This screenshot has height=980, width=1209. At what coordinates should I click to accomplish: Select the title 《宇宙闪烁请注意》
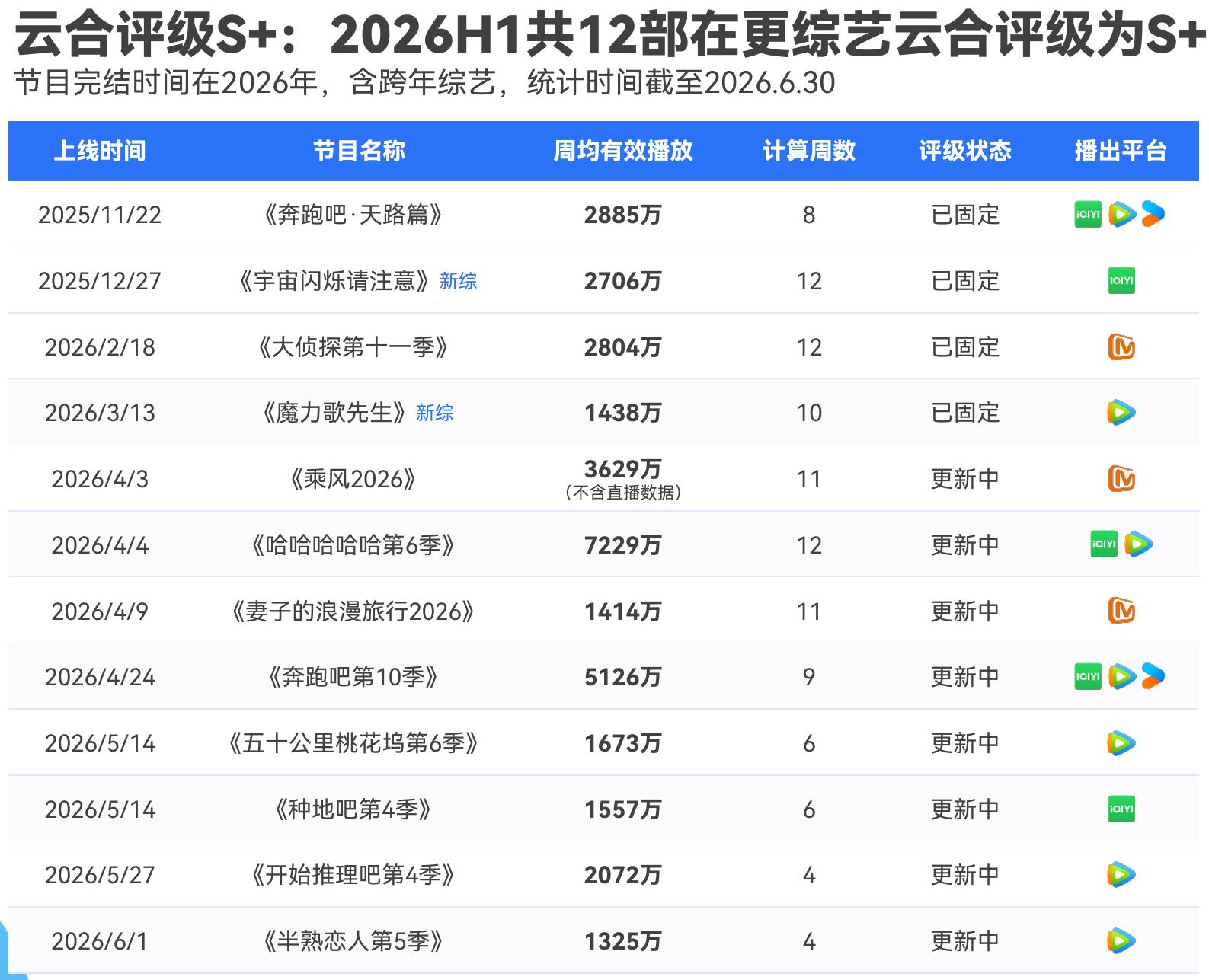[x=334, y=281]
